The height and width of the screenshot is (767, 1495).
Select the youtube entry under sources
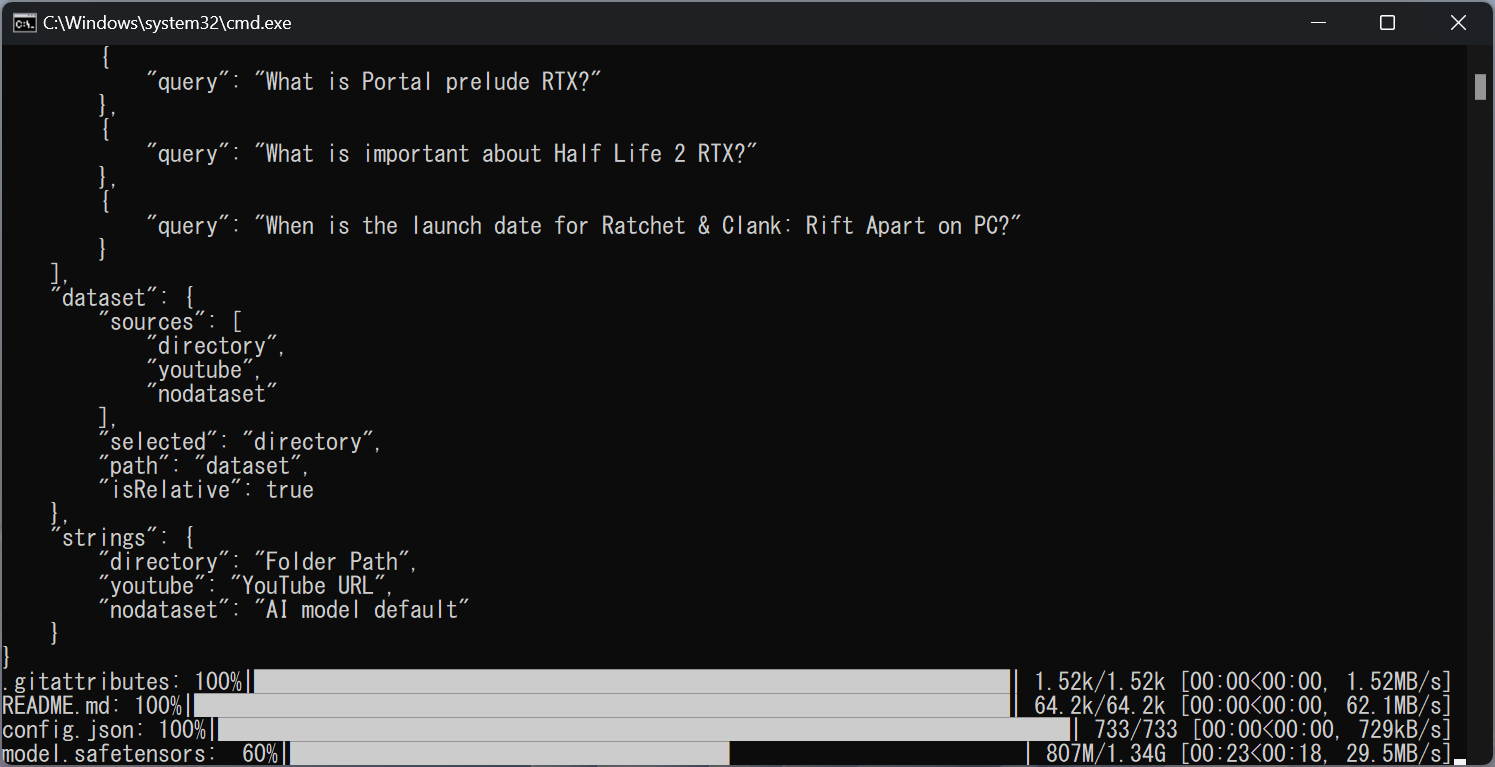coord(201,369)
